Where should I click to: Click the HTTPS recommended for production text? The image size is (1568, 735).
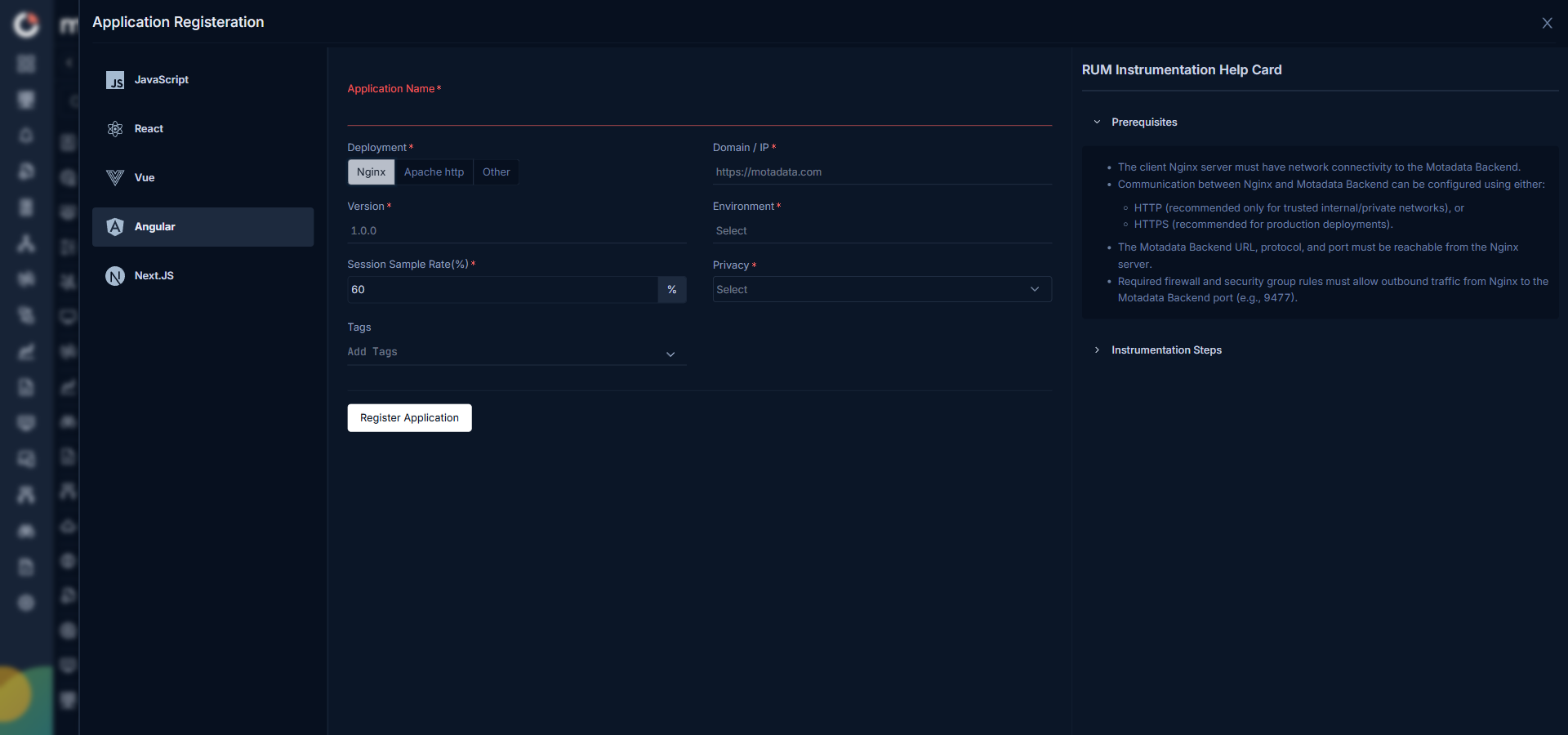[x=1263, y=225]
